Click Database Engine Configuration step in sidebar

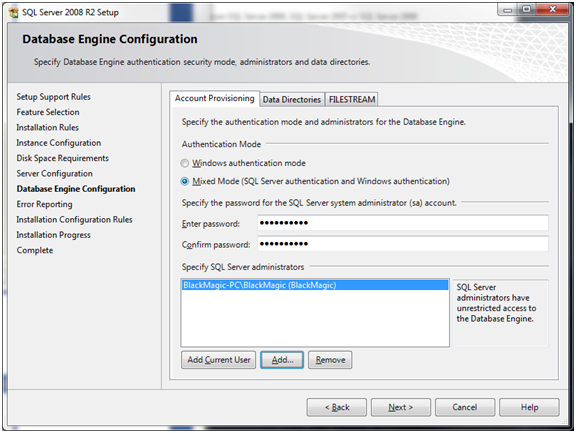pyautogui.click(x=76, y=189)
